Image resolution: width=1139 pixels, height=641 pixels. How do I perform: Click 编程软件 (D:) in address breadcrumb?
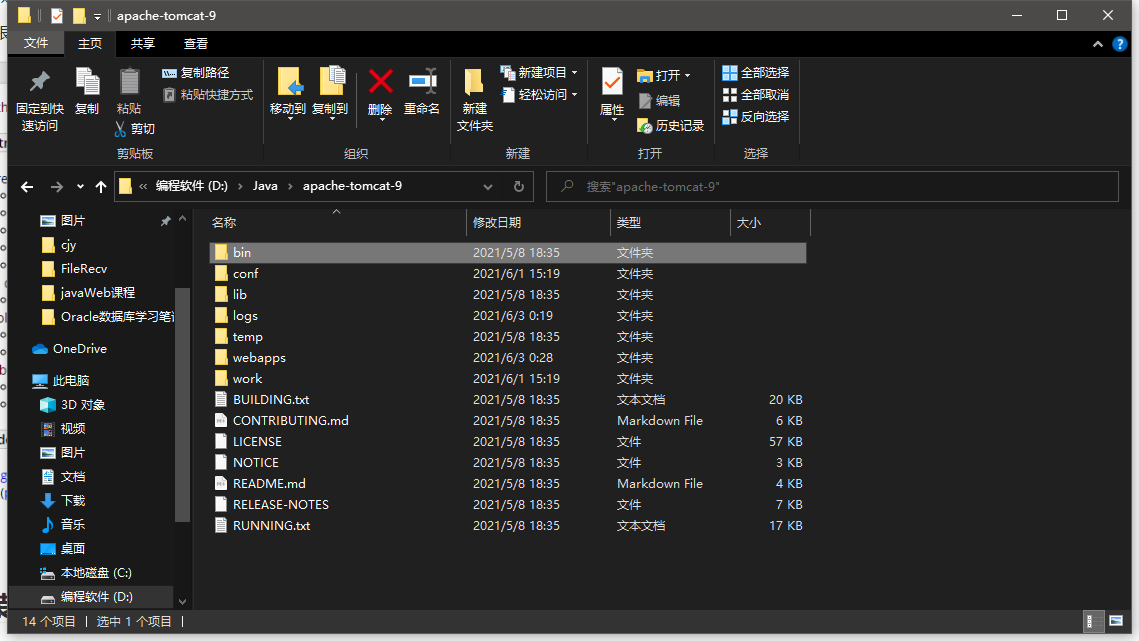click(x=192, y=186)
